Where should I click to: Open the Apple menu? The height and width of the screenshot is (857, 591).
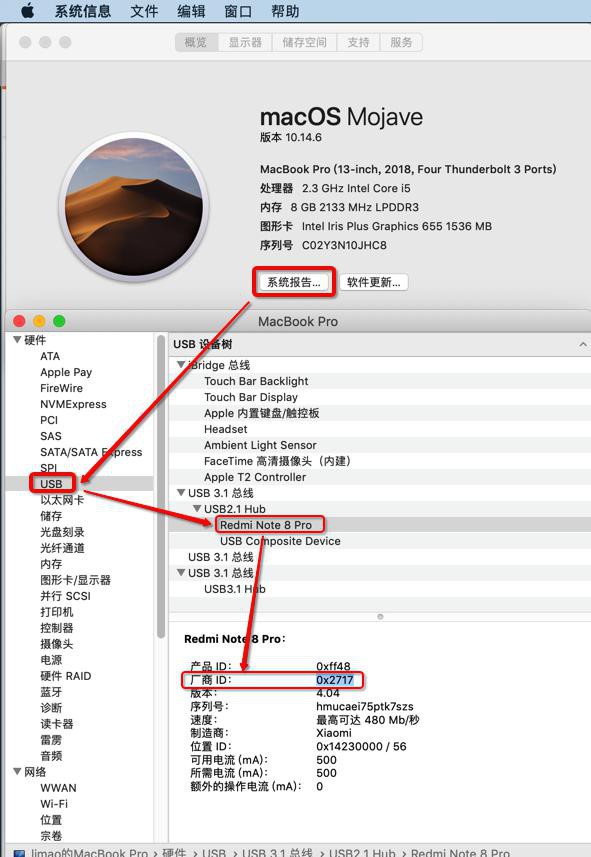(27, 10)
